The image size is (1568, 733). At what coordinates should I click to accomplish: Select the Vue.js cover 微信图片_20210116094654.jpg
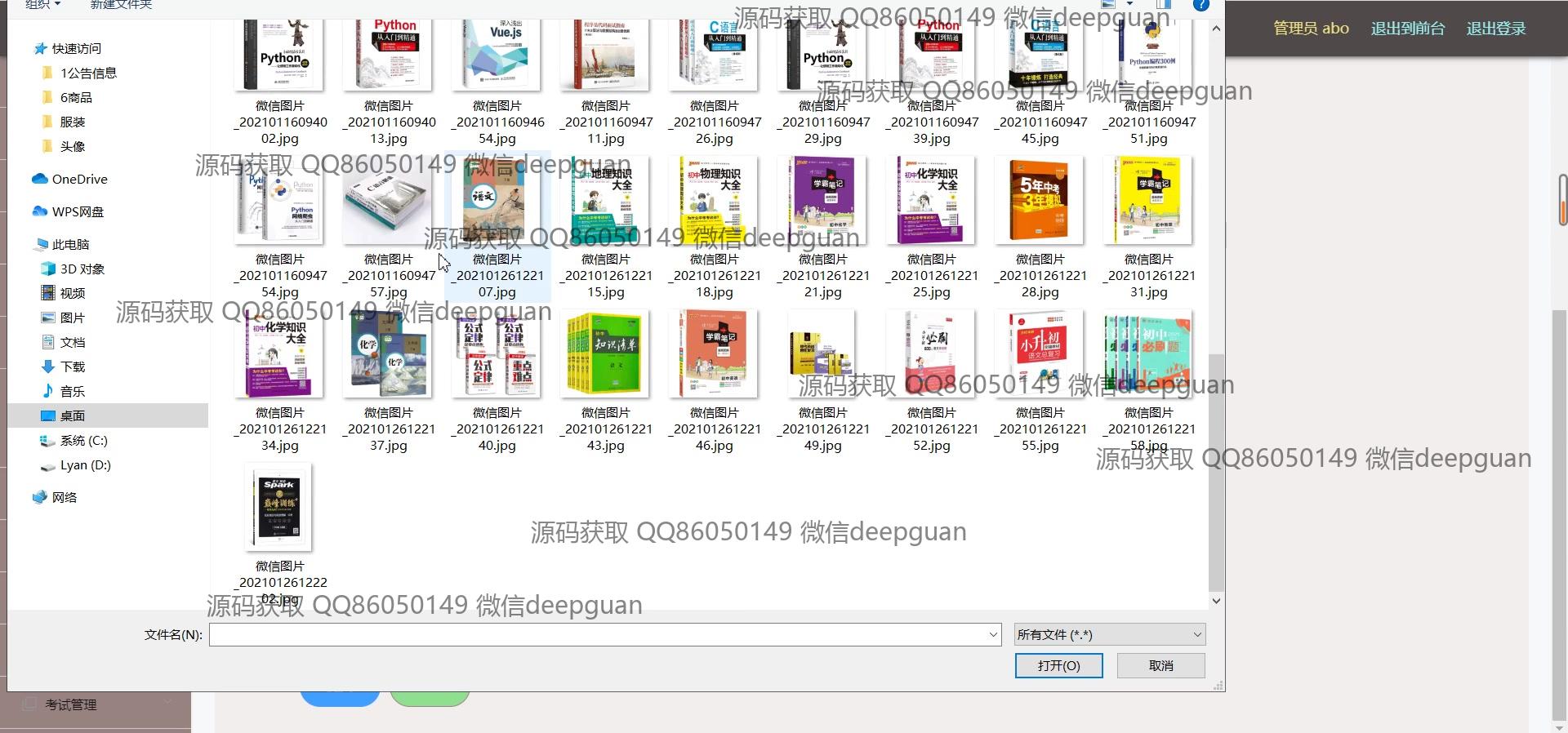[x=497, y=82]
